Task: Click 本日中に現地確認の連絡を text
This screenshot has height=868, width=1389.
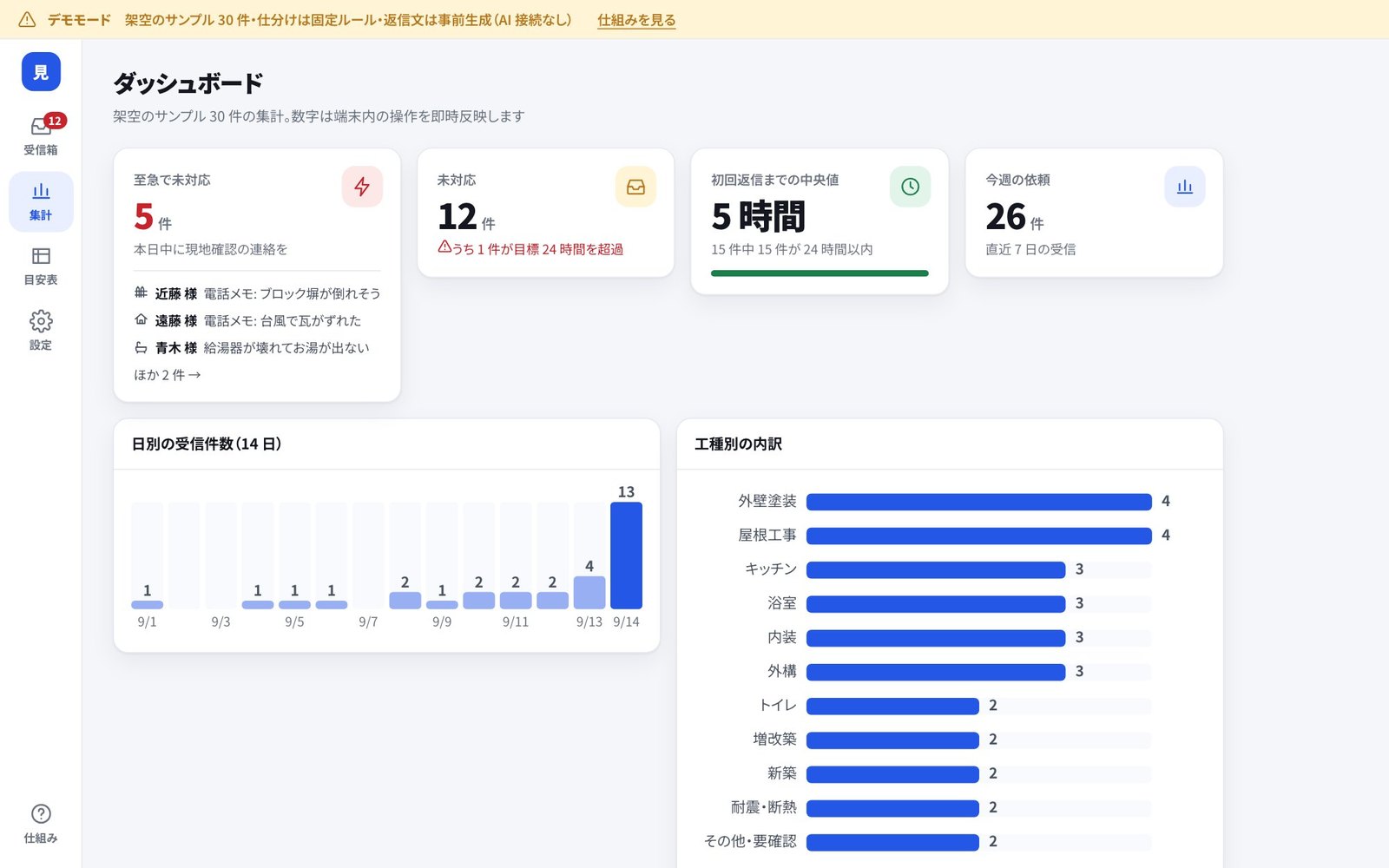Action: [x=210, y=249]
